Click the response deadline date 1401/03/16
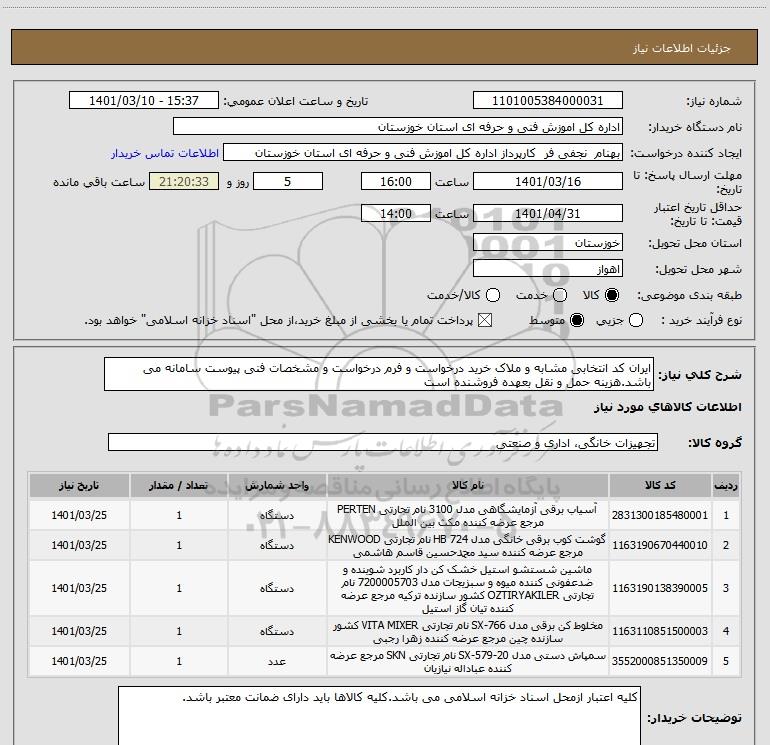 coord(548,181)
